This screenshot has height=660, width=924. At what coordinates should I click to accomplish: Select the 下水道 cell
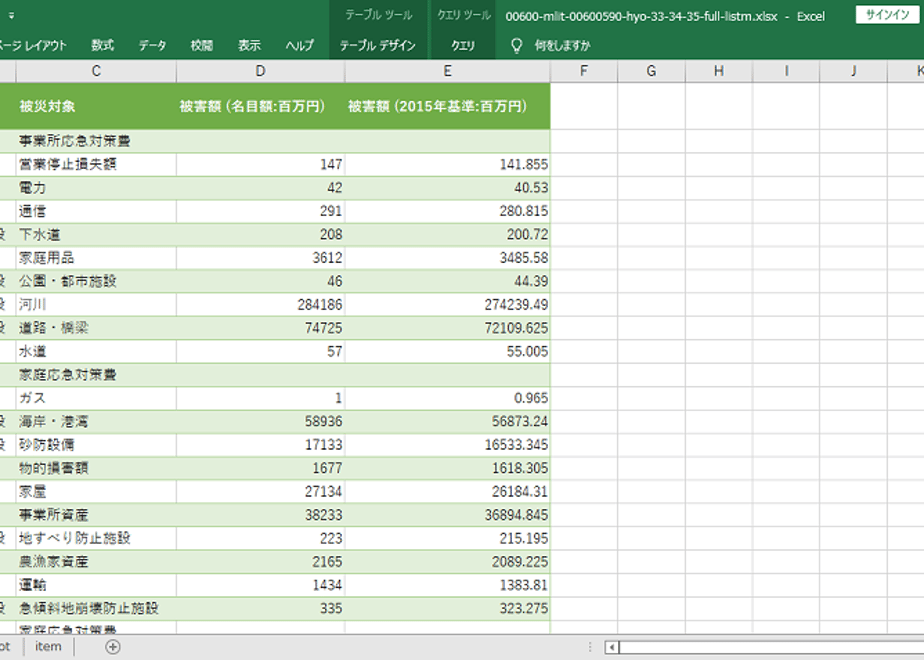tap(96, 235)
